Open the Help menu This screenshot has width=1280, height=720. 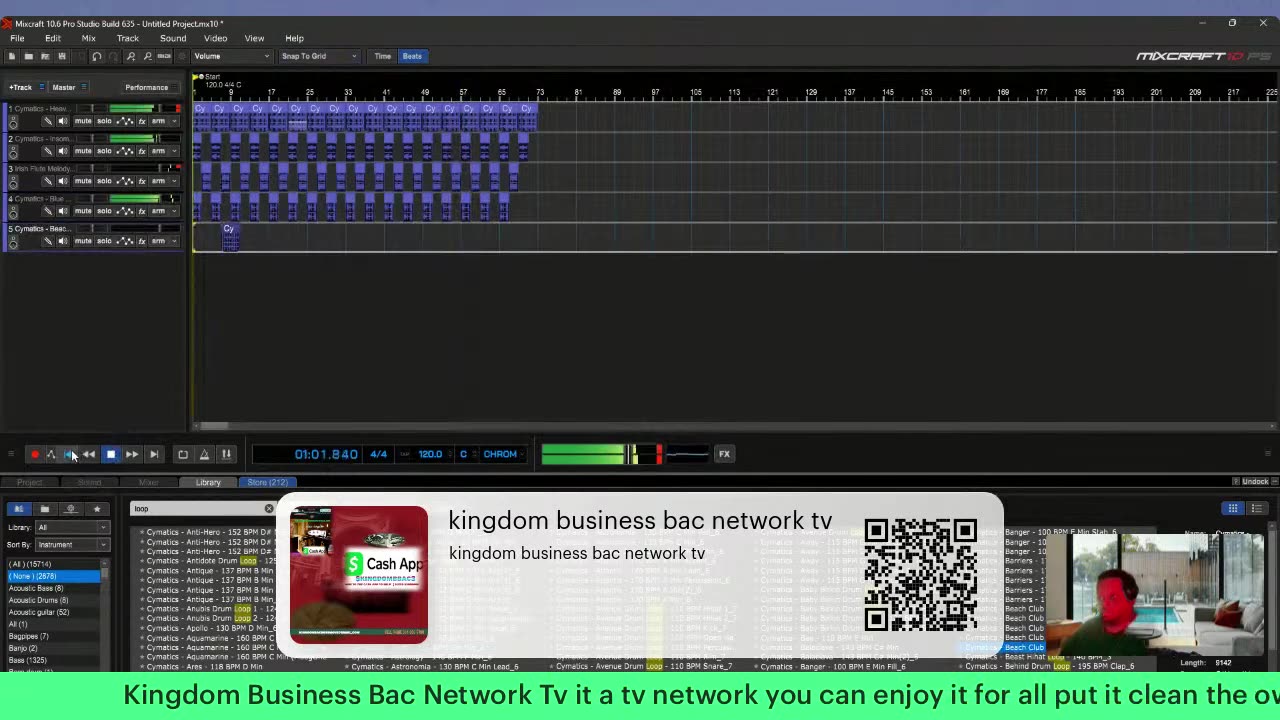294,38
